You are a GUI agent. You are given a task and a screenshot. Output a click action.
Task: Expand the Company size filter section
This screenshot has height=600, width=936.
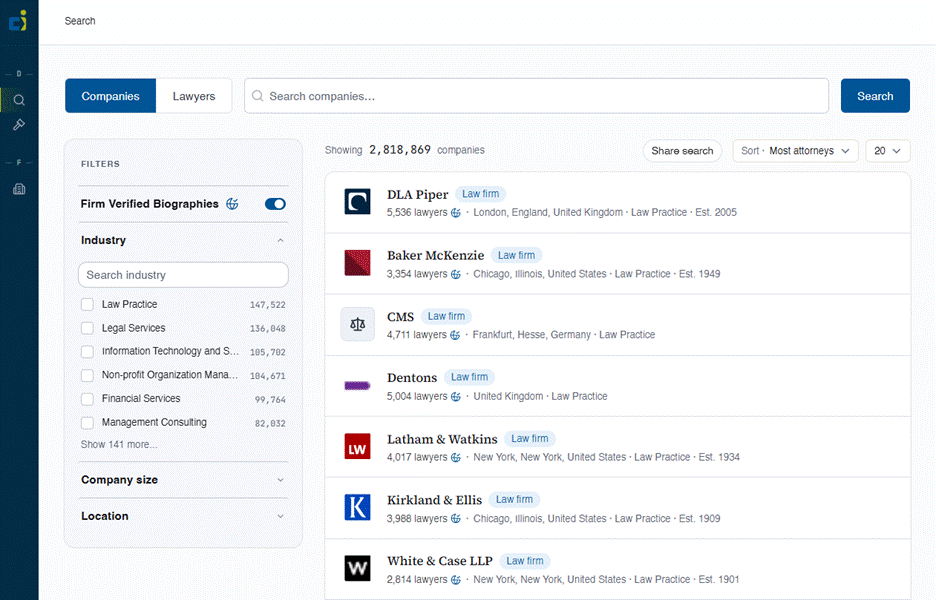point(183,480)
